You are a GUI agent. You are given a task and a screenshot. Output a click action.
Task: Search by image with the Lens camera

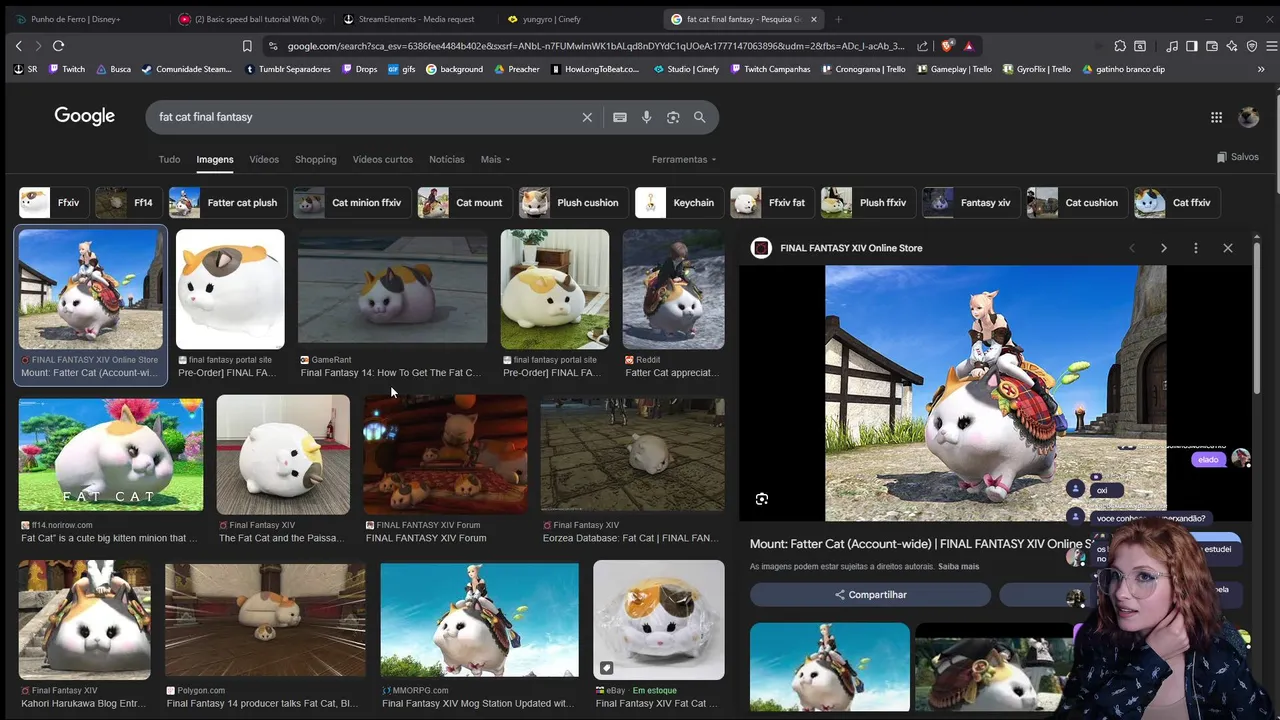coord(673,117)
